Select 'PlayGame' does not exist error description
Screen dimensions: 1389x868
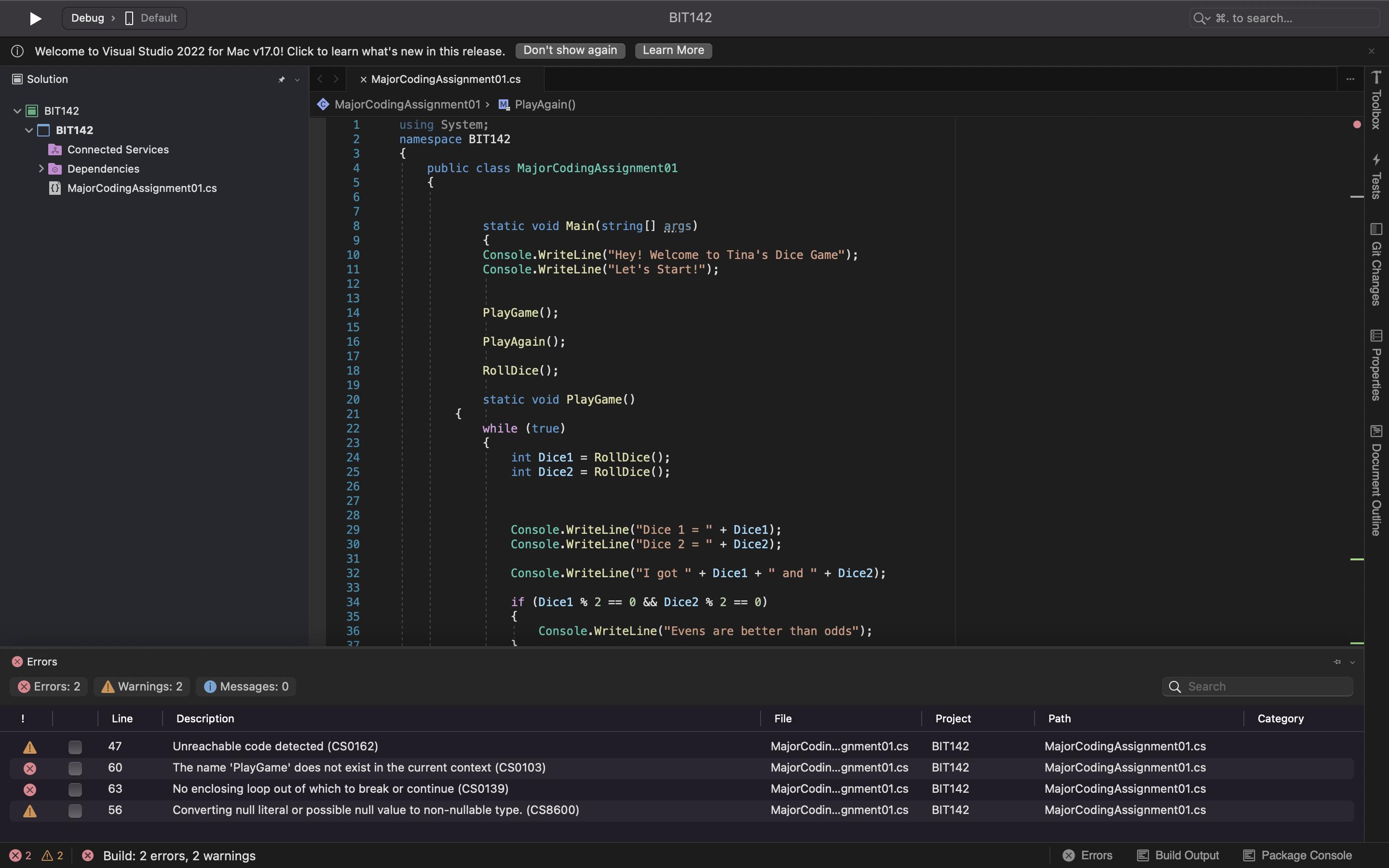[359, 768]
